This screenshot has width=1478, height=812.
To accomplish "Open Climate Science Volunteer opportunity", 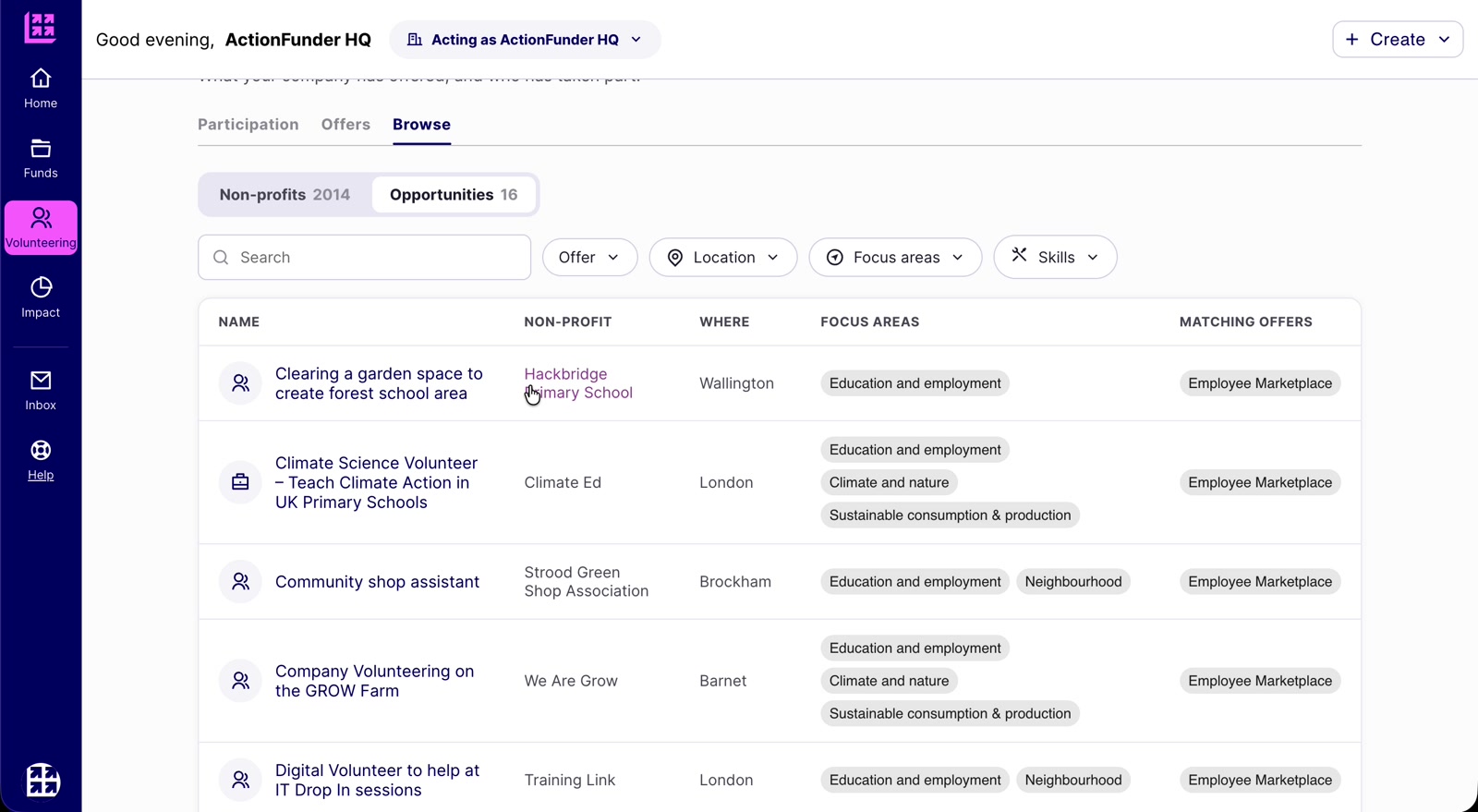I will tap(377, 482).
